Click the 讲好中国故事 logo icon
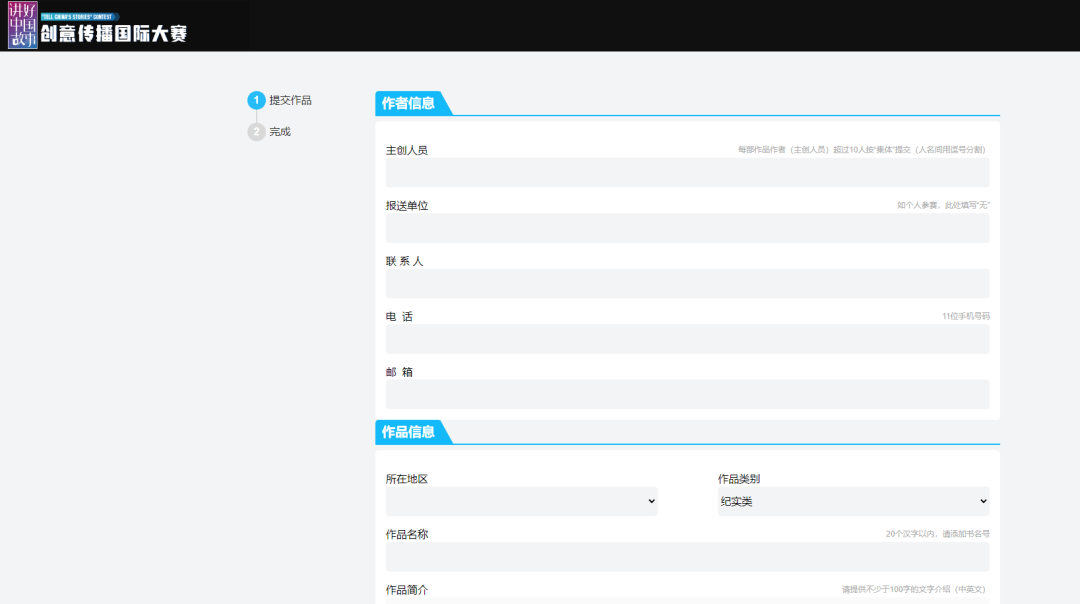The height and width of the screenshot is (604, 1080). tap(22, 25)
